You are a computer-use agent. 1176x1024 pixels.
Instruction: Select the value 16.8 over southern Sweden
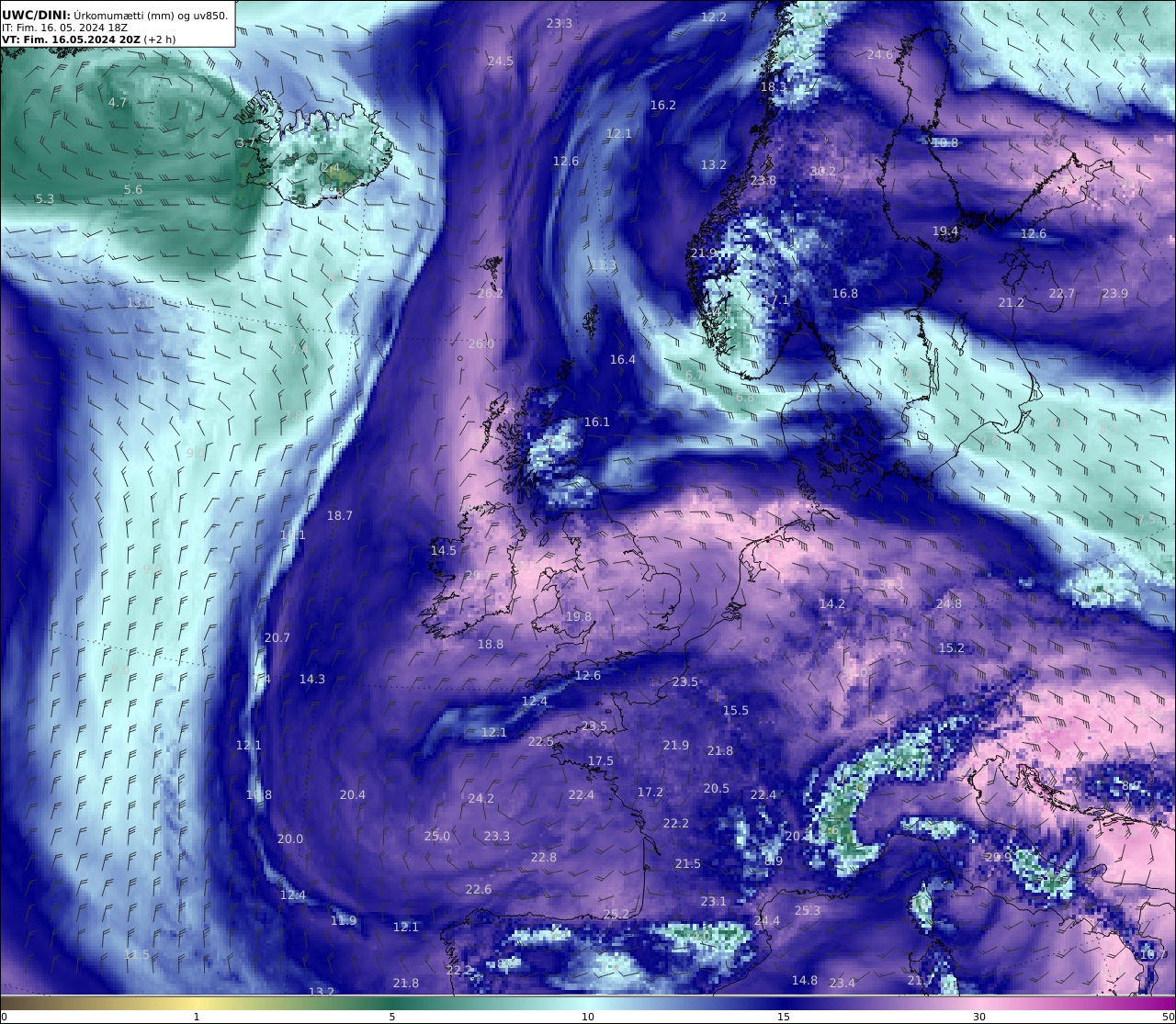[x=845, y=293]
